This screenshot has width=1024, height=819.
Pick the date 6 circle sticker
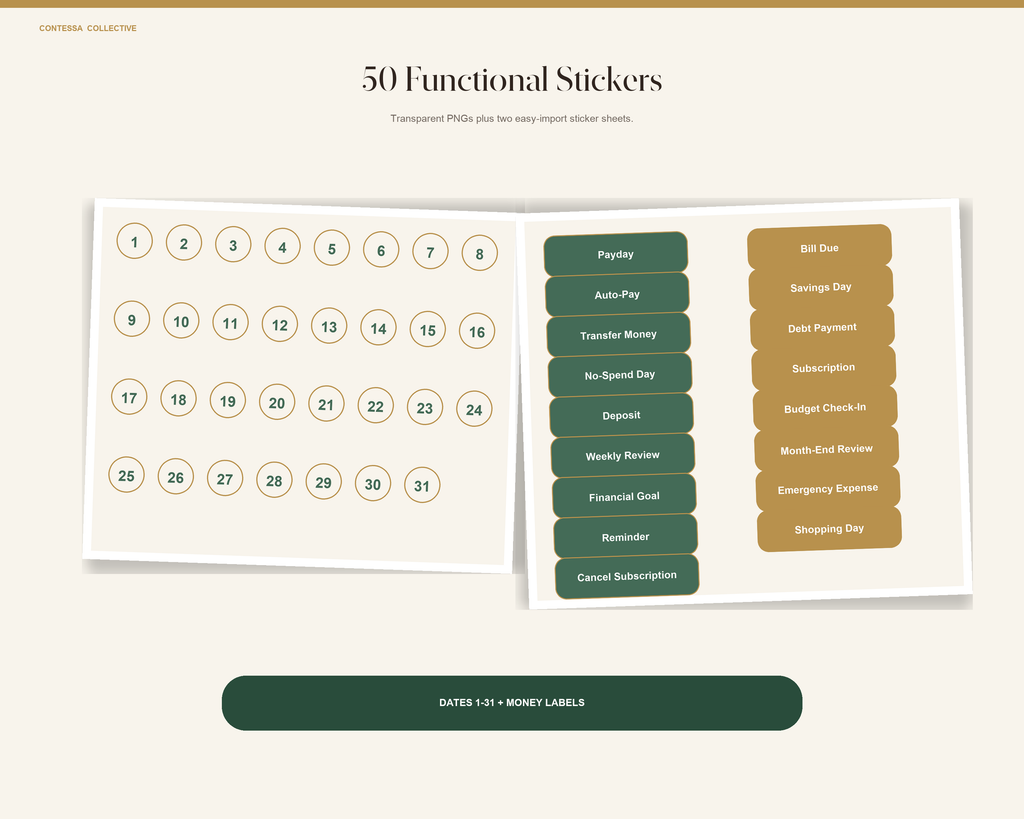click(381, 250)
